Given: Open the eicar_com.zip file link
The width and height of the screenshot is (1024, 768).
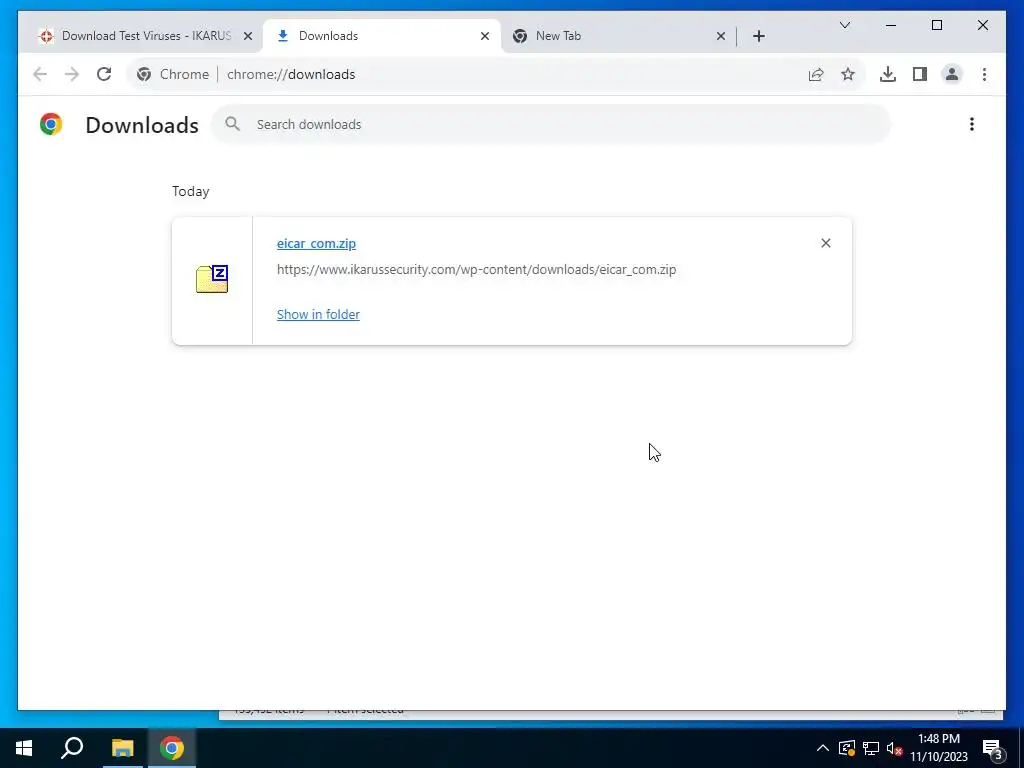Looking at the screenshot, I should [x=316, y=243].
